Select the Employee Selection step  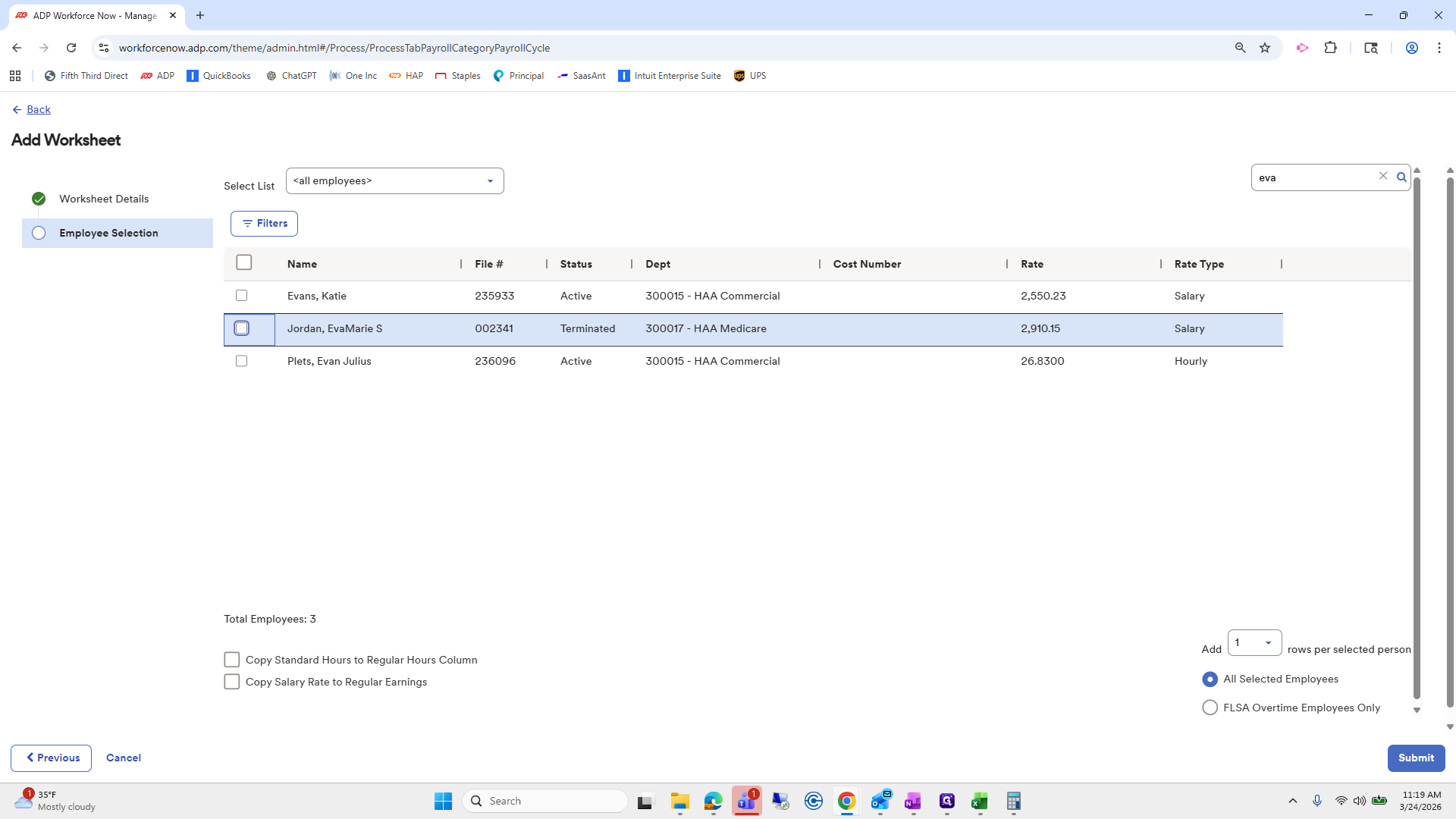(x=108, y=233)
